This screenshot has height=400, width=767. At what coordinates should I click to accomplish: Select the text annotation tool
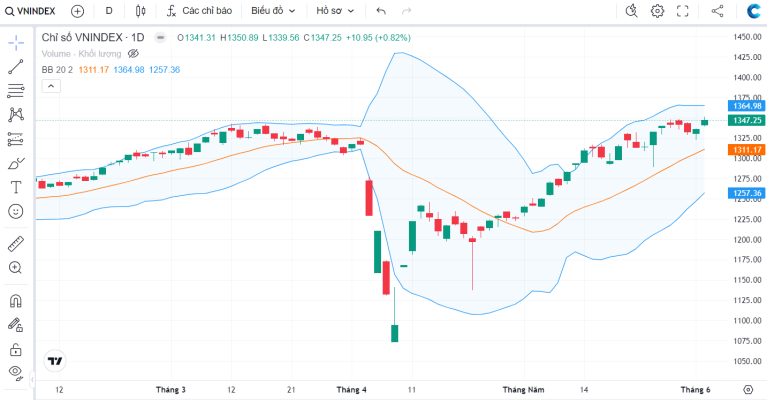click(16, 187)
